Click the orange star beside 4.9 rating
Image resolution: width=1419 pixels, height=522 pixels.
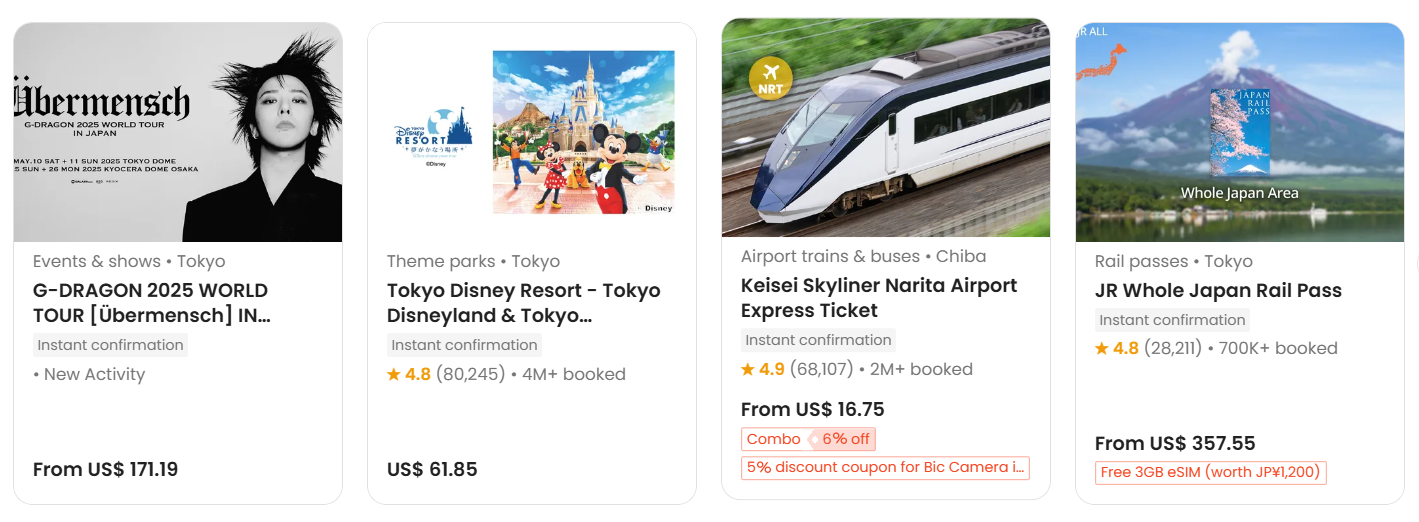(748, 370)
